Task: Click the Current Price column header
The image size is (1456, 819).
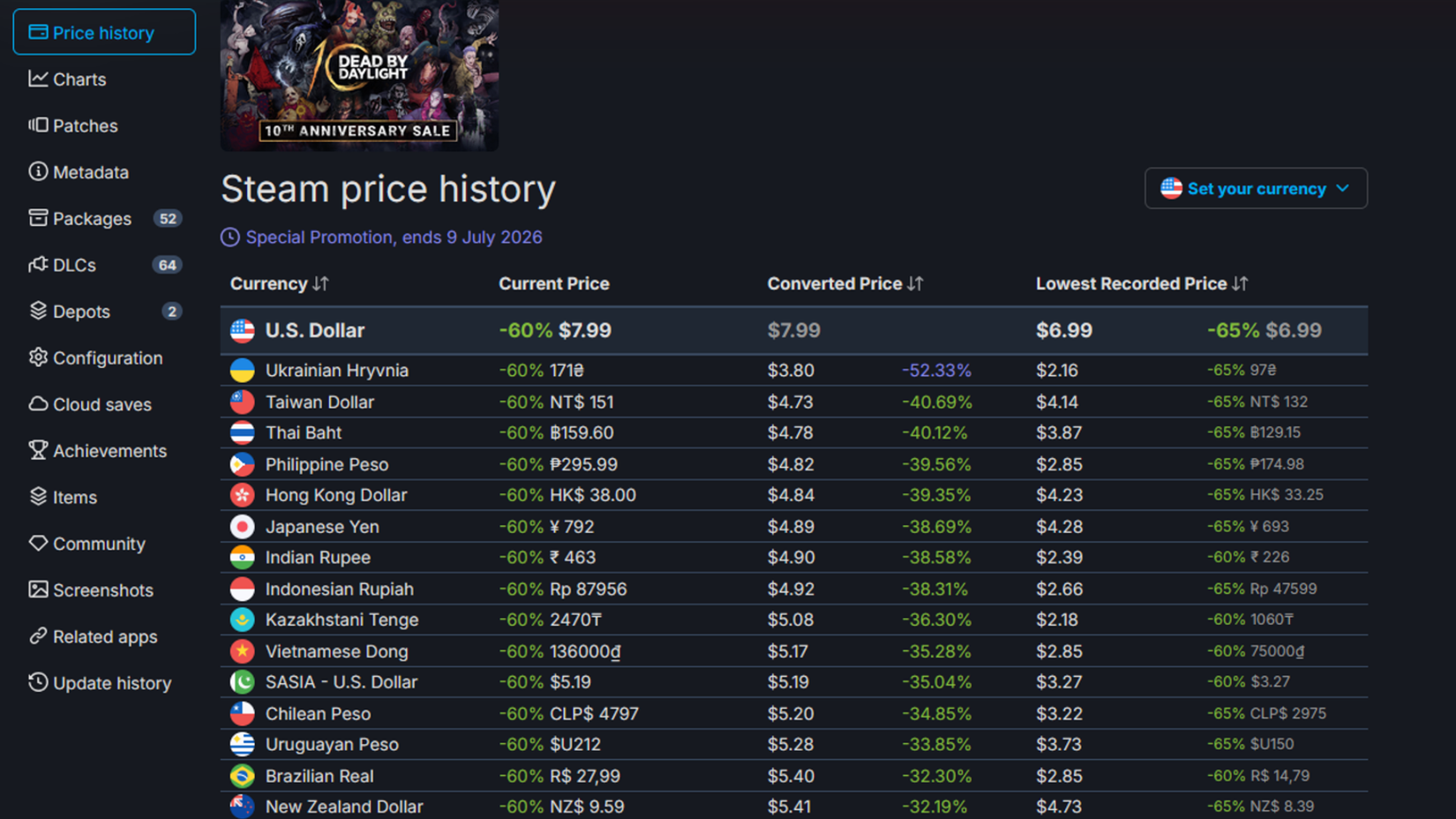Action: (x=554, y=283)
